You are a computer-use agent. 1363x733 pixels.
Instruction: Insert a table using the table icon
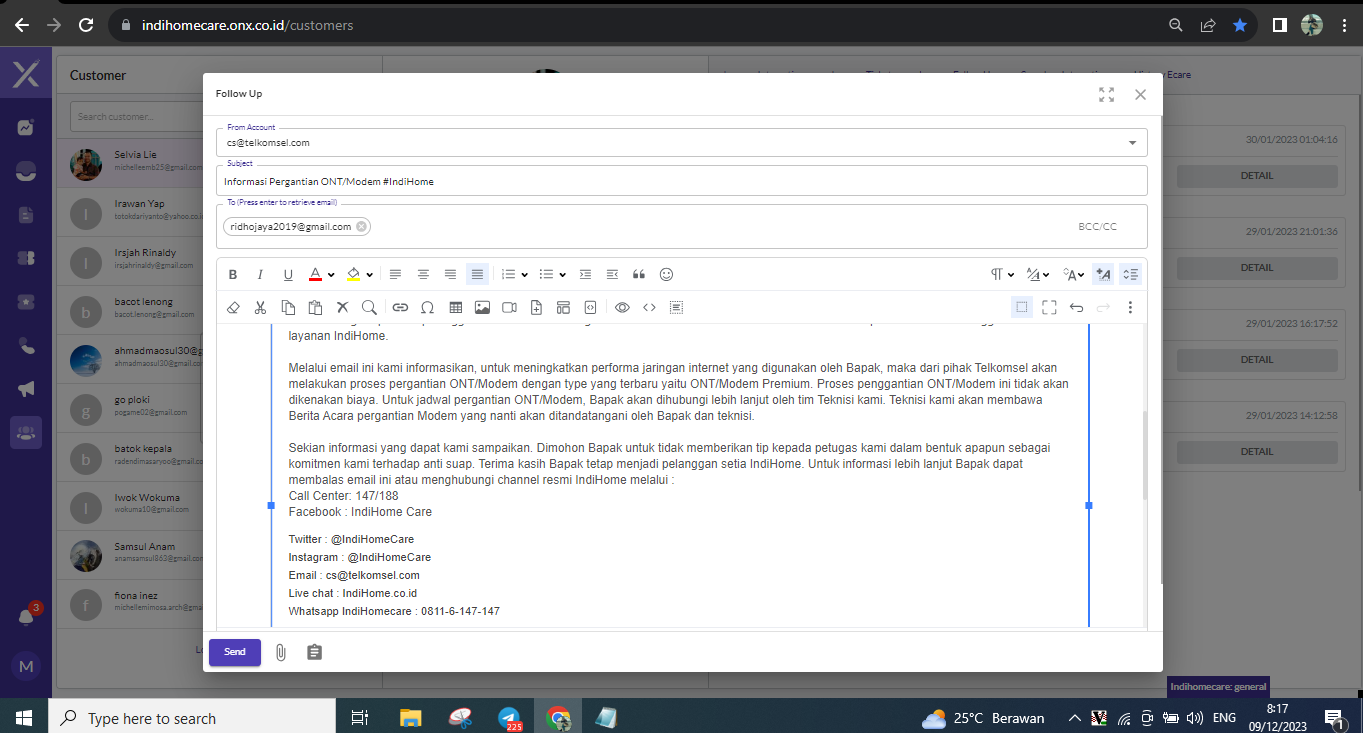[x=455, y=307]
